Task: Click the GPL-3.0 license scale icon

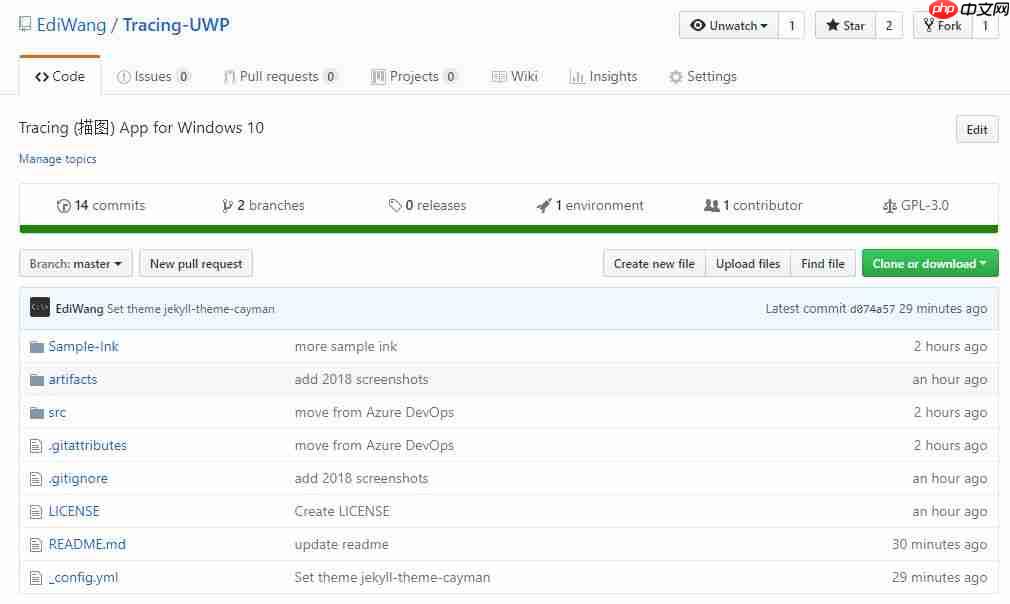Action: point(890,206)
